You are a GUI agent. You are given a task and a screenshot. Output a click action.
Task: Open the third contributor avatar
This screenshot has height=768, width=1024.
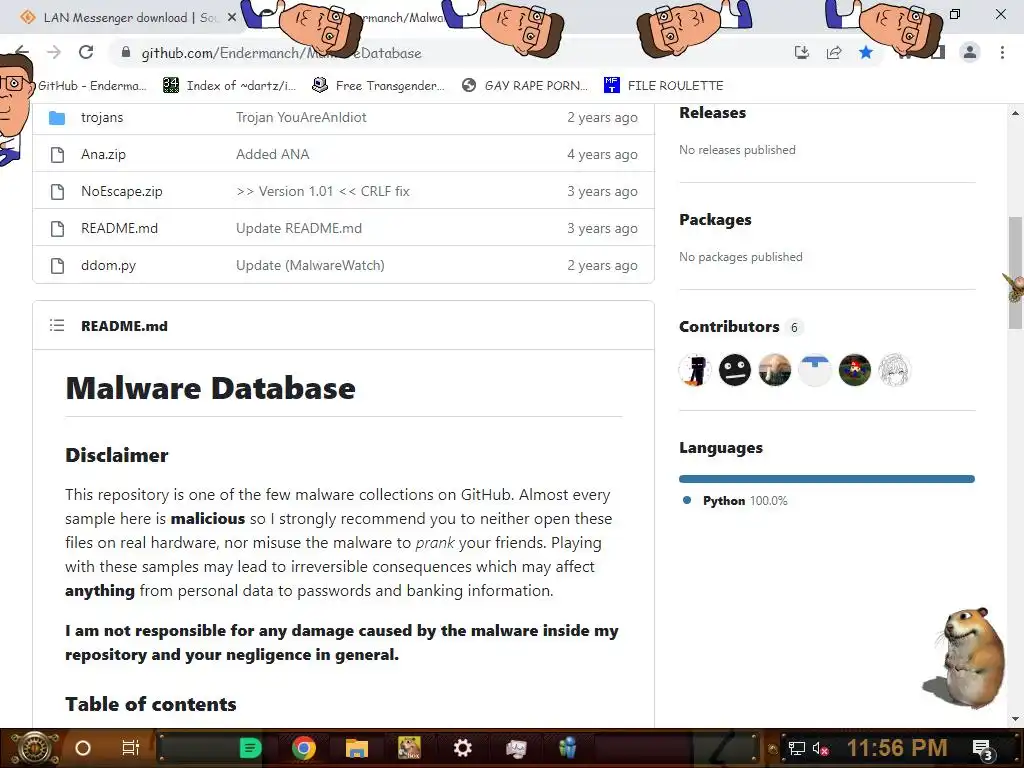[775, 370]
